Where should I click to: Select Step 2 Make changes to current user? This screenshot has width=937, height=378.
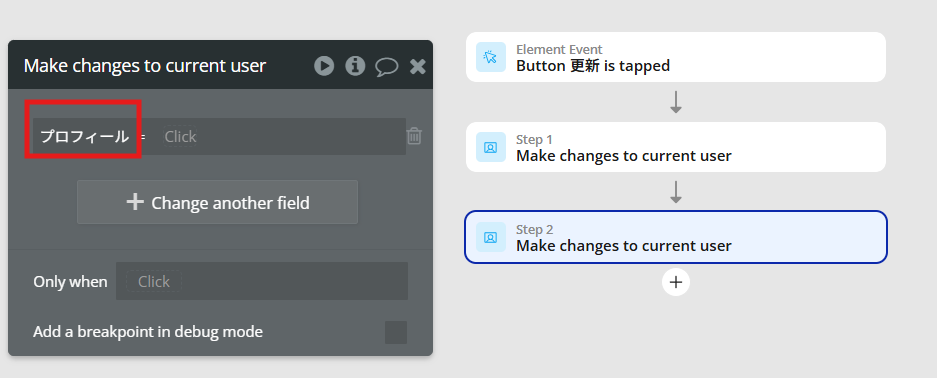tap(676, 237)
